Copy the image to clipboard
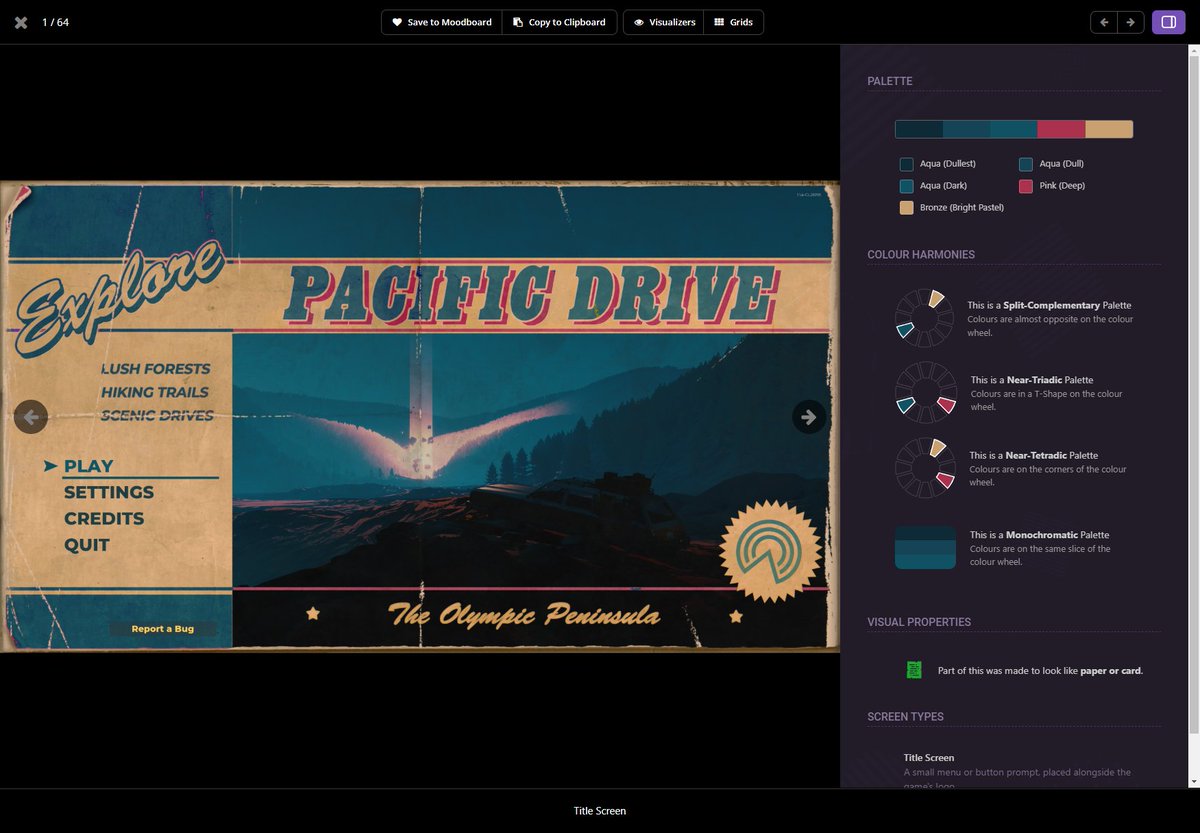Viewport: 1200px width, 833px height. (559, 22)
